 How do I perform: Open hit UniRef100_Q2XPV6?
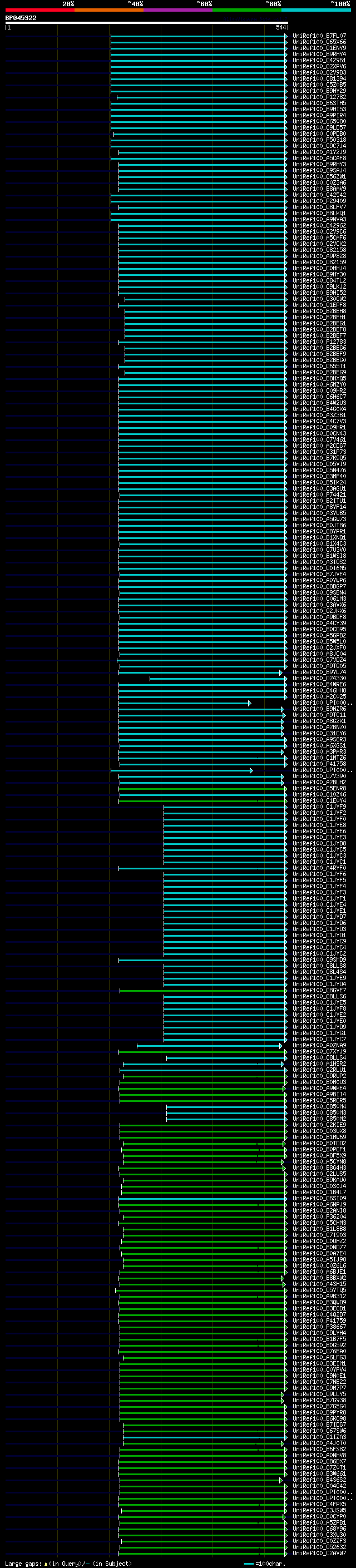319,66
